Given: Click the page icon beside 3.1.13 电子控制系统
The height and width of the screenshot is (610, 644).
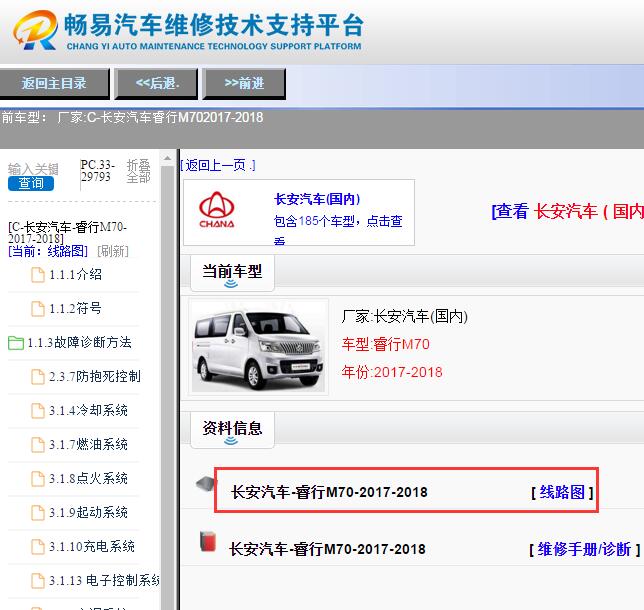Looking at the screenshot, I should tap(38, 581).
